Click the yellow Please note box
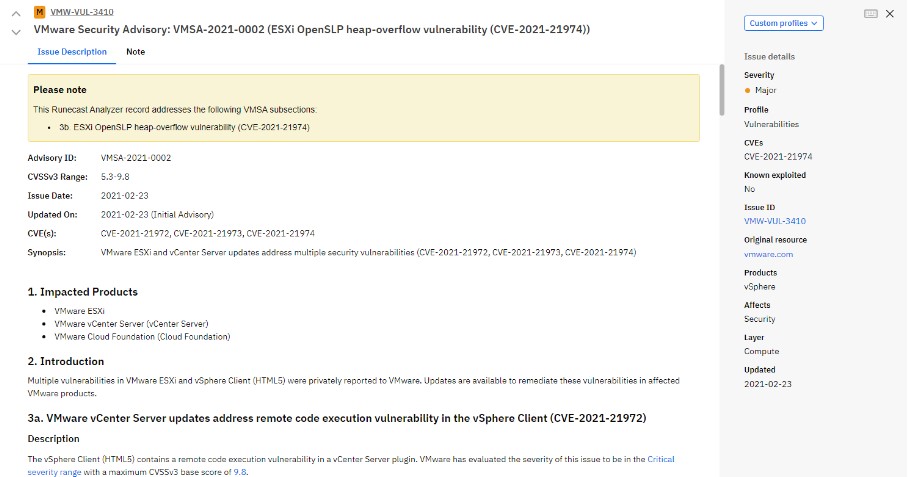This screenshot has height=477, width=910. pos(363,108)
